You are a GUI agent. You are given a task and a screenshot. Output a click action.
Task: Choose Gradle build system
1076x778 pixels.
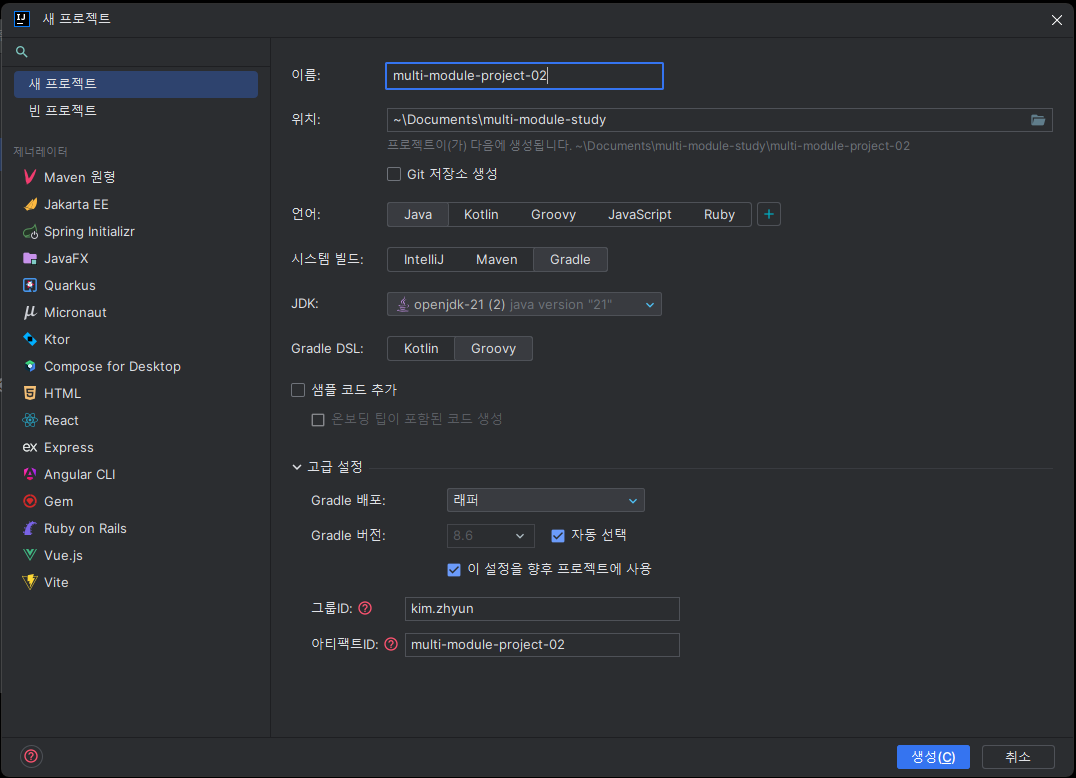point(570,259)
